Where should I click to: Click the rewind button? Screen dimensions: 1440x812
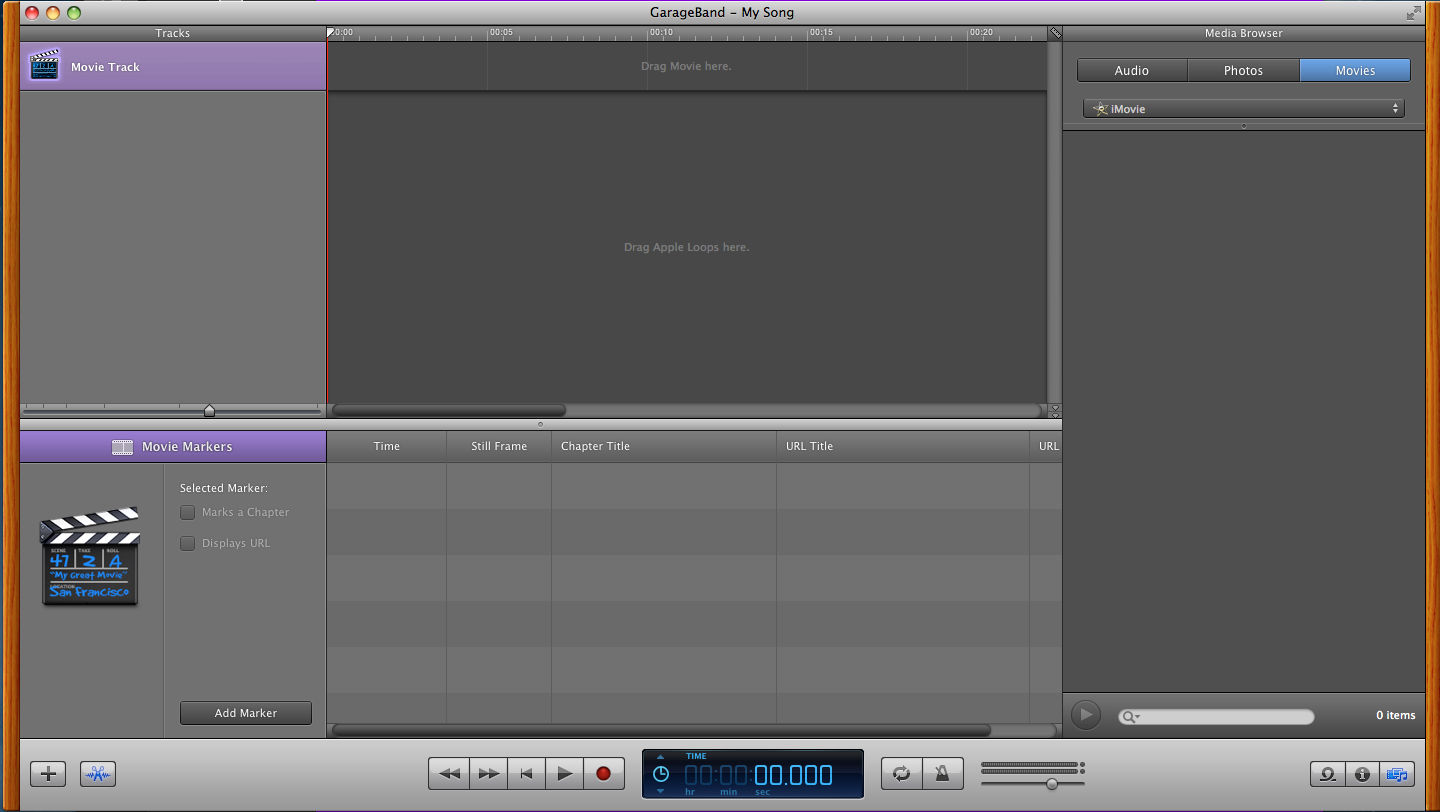[449, 773]
